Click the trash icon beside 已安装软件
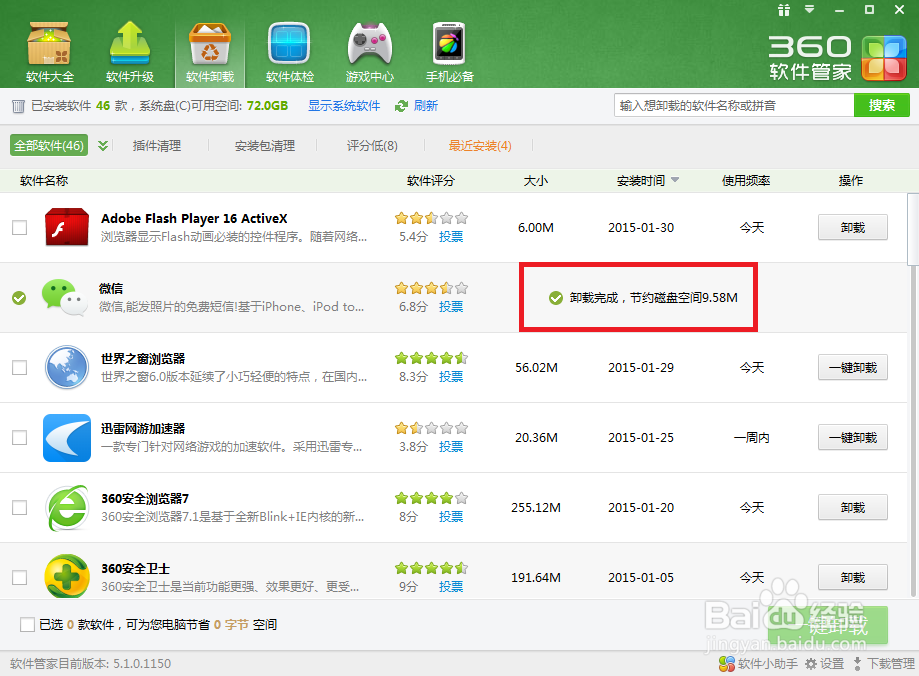 (18, 106)
